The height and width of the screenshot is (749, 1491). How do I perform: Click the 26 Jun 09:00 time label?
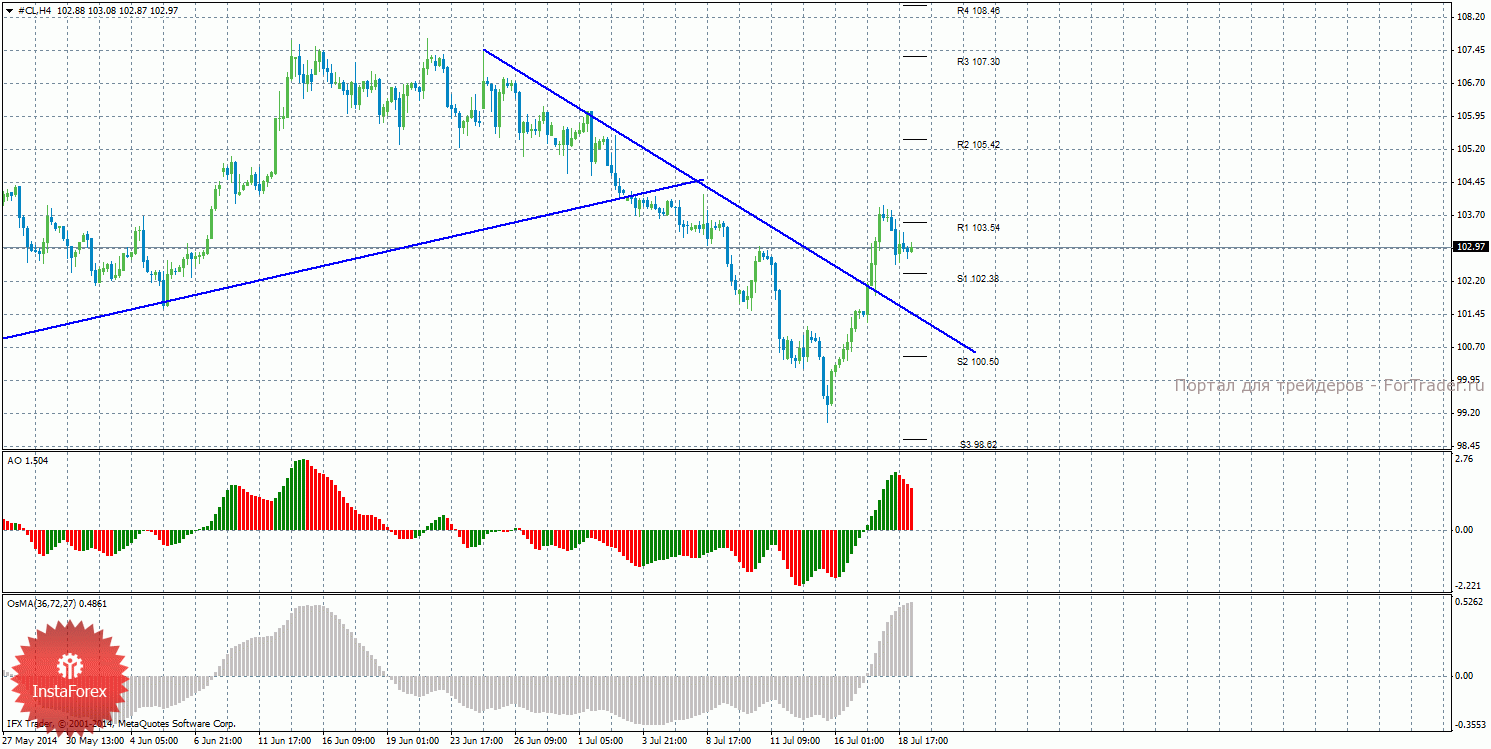[x=540, y=742]
